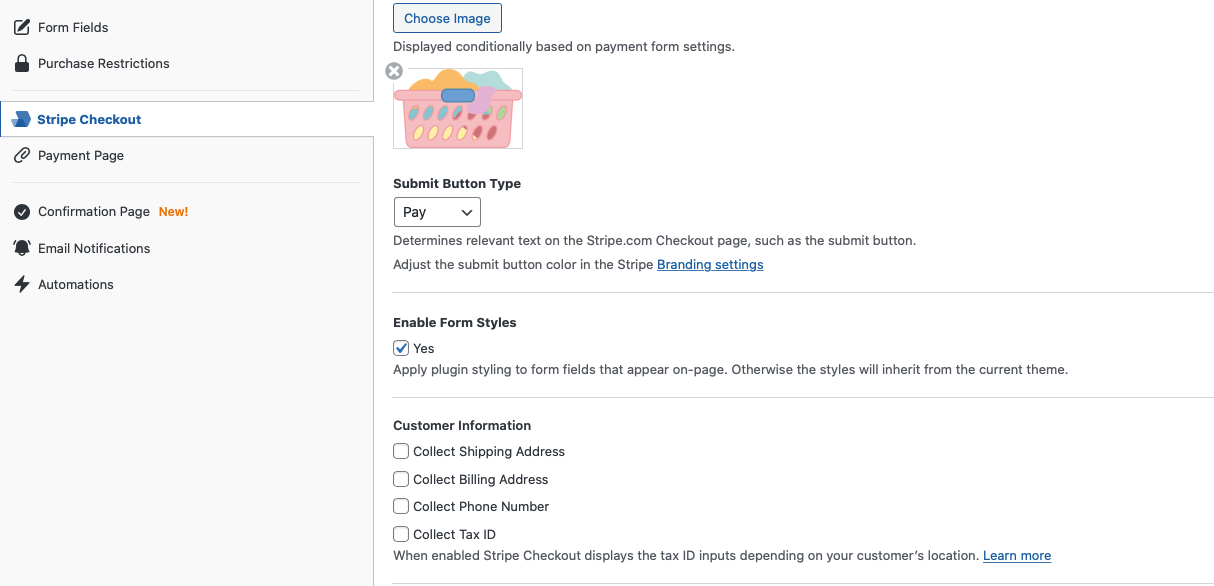Remove the laundry basket image
The image size is (1214, 586).
pyautogui.click(x=394, y=71)
